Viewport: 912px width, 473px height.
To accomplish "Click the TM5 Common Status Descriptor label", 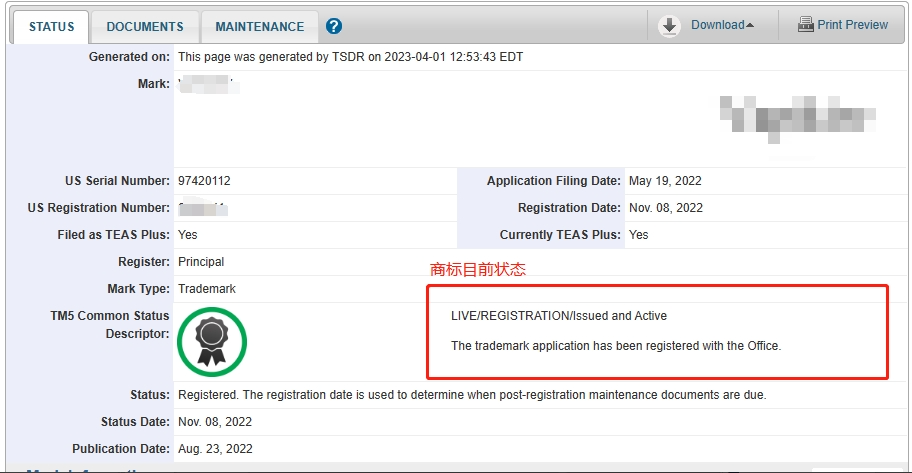I will (109, 325).
